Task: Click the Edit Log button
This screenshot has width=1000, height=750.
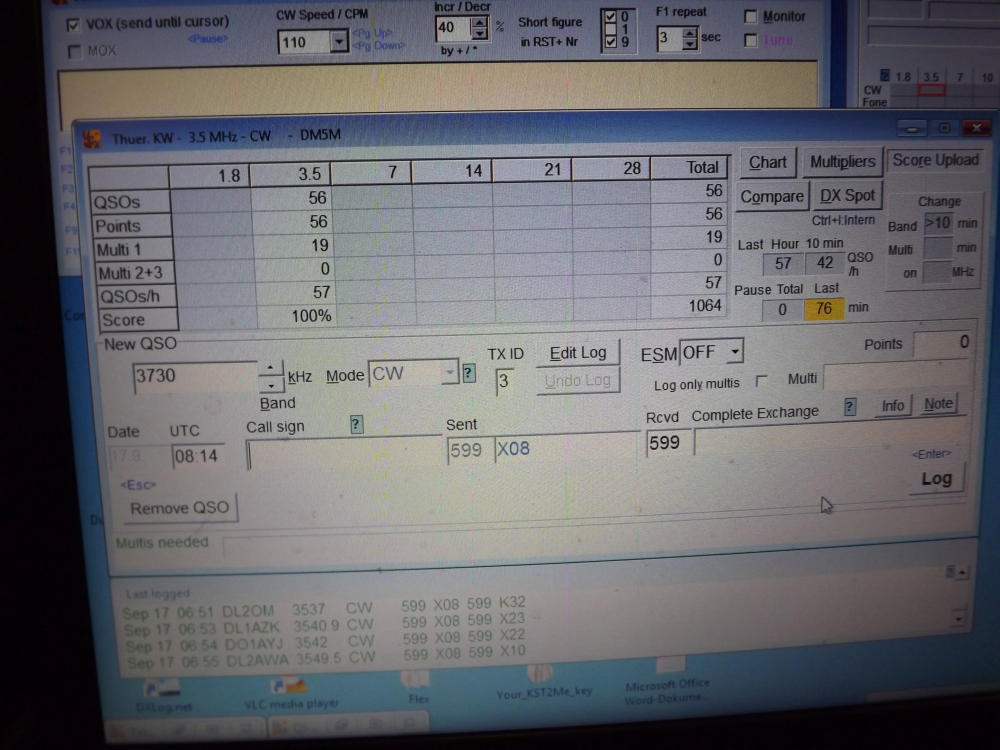Action: tap(578, 353)
